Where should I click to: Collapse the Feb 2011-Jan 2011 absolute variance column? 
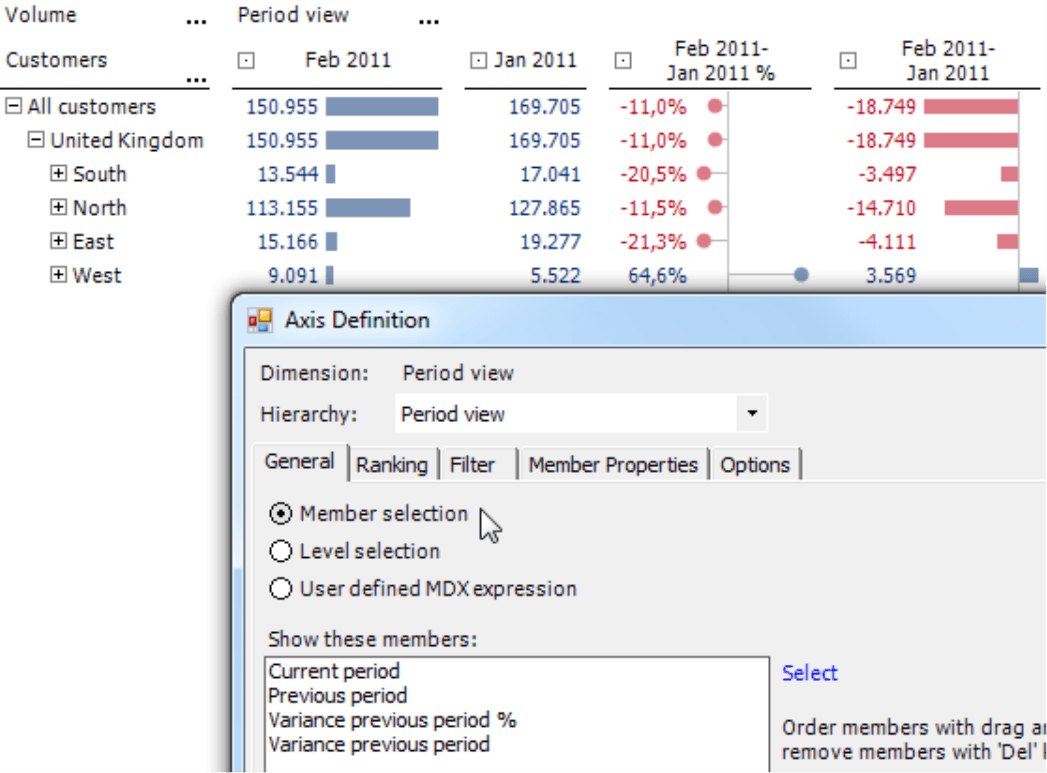tap(848, 61)
